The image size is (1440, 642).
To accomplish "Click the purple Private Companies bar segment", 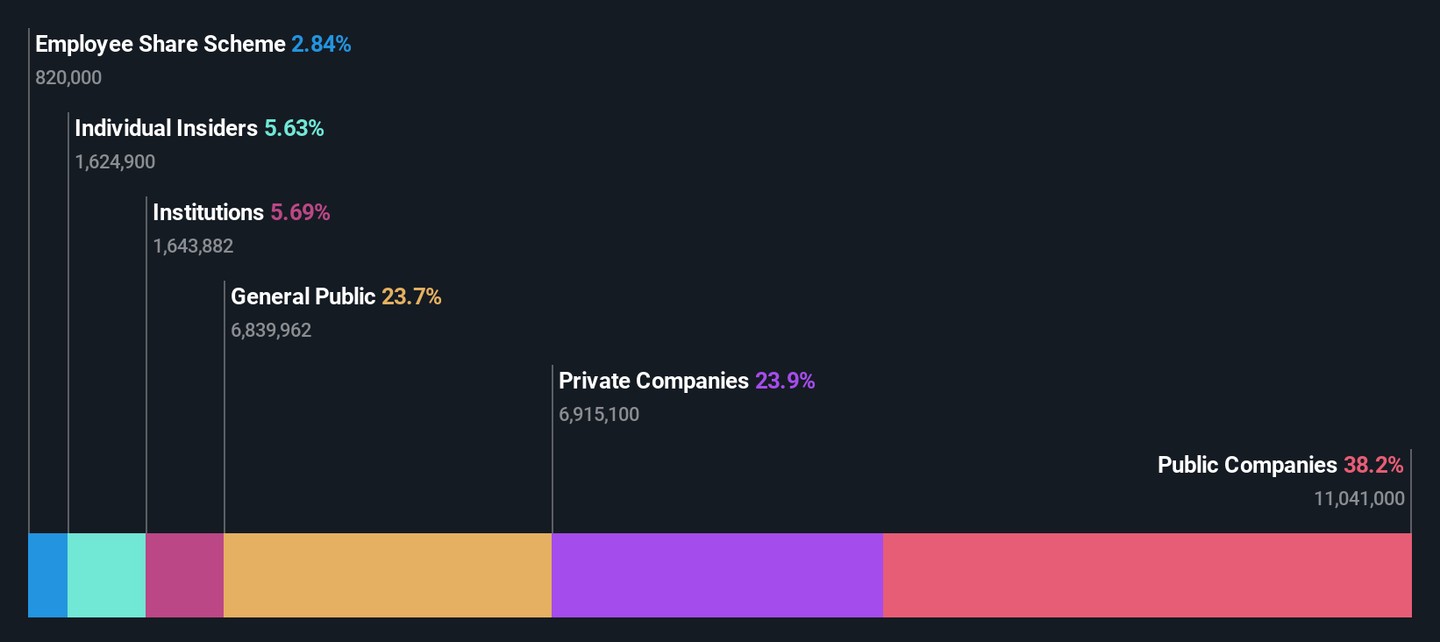I will (x=717, y=575).
